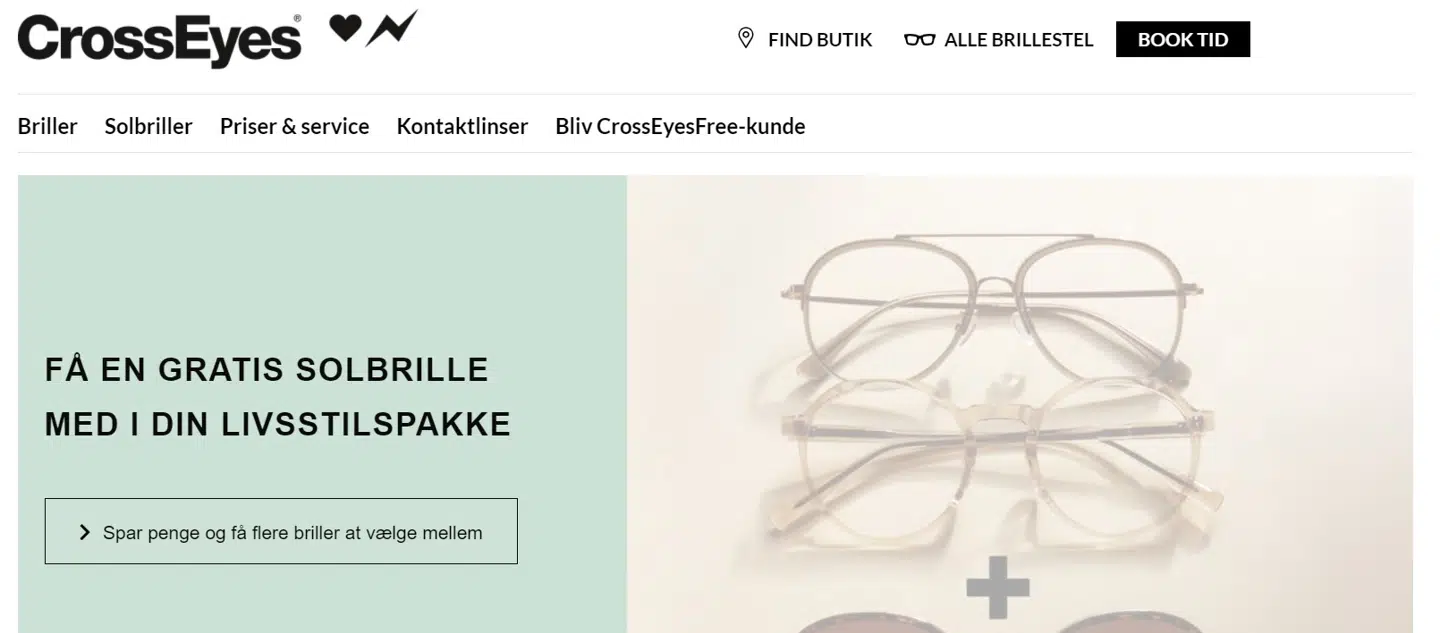Select Solbriller in the navigation
The height and width of the screenshot is (633, 1440).
click(148, 126)
